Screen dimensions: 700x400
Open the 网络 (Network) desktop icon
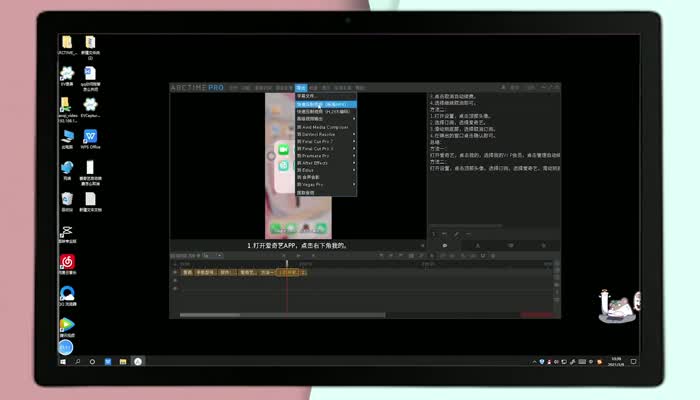67,171
